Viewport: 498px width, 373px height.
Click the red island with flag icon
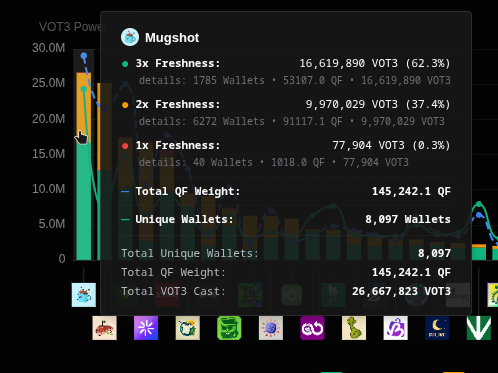pos(104,328)
